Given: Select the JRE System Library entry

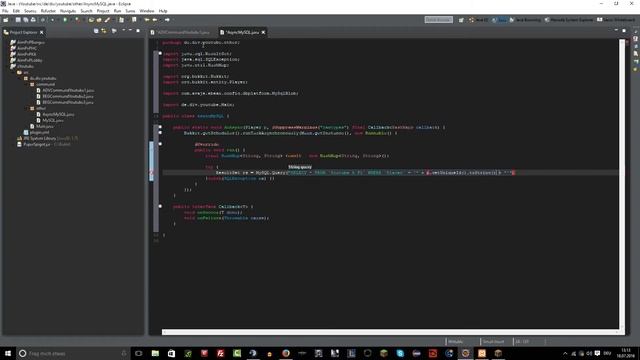Looking at the screenshot, I should [x=47, y=138].
